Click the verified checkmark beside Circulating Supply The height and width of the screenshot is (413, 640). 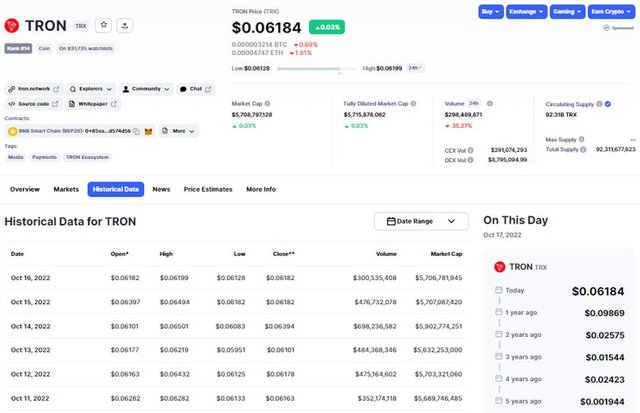pos(608,104)
